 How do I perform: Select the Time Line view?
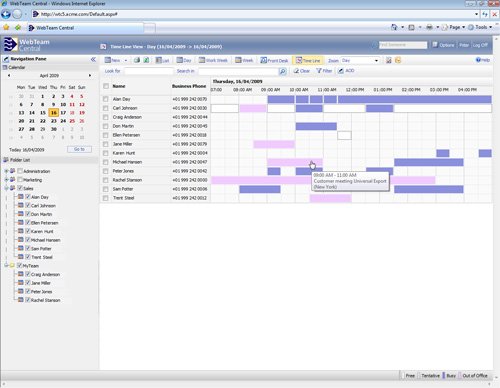tap(308, 60)
